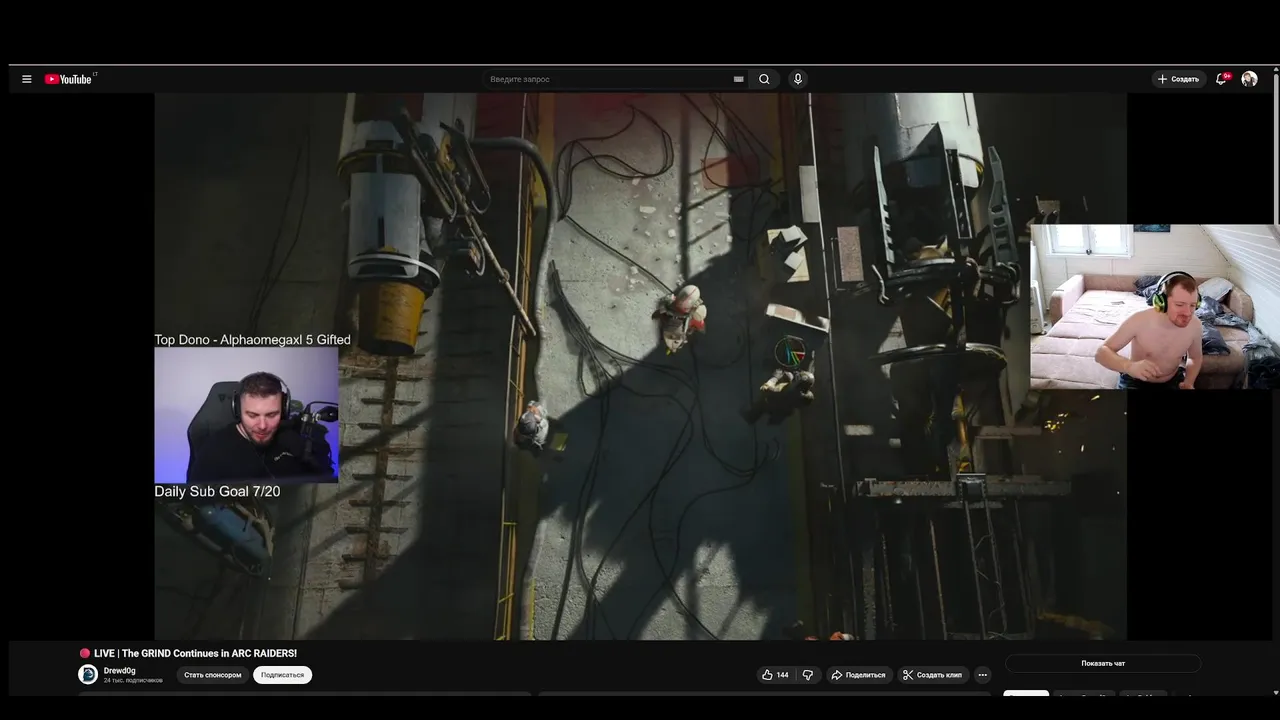Click the '24 тыс. подписчиков' subscriber count
1280x720 pixels.
[x=133, y=680]
